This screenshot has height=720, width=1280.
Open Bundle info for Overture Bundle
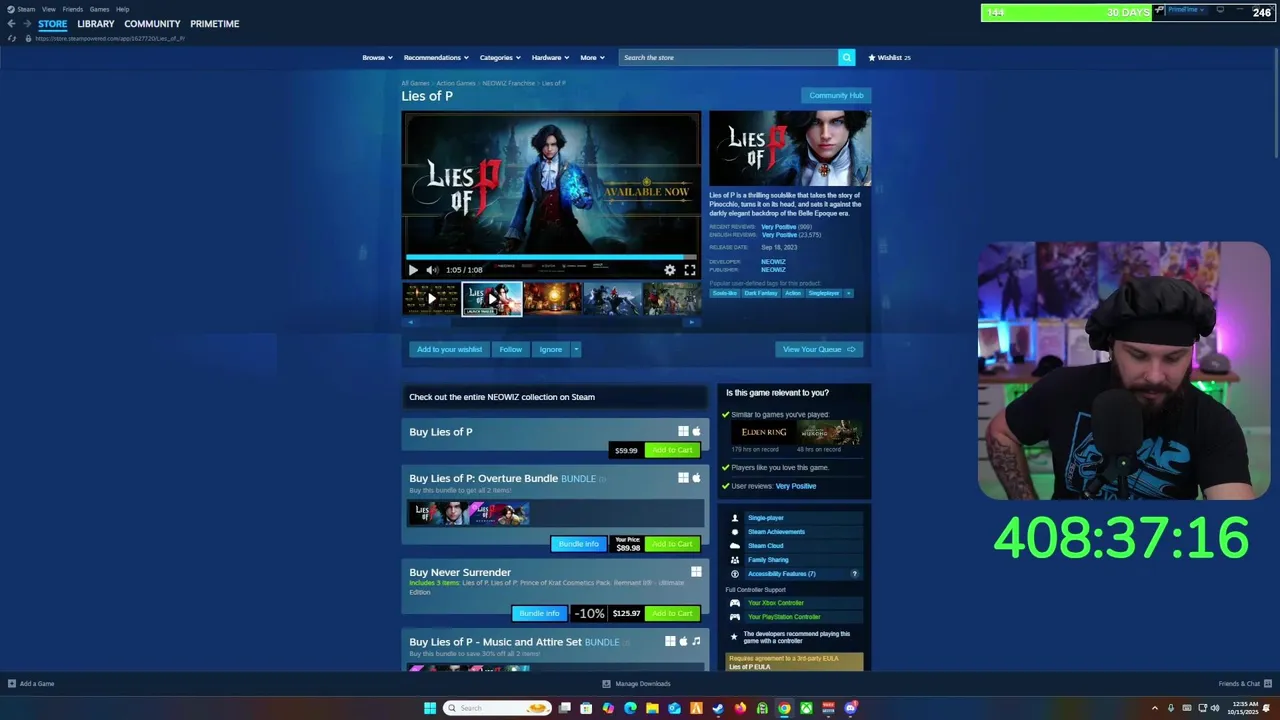pos(578,544)
